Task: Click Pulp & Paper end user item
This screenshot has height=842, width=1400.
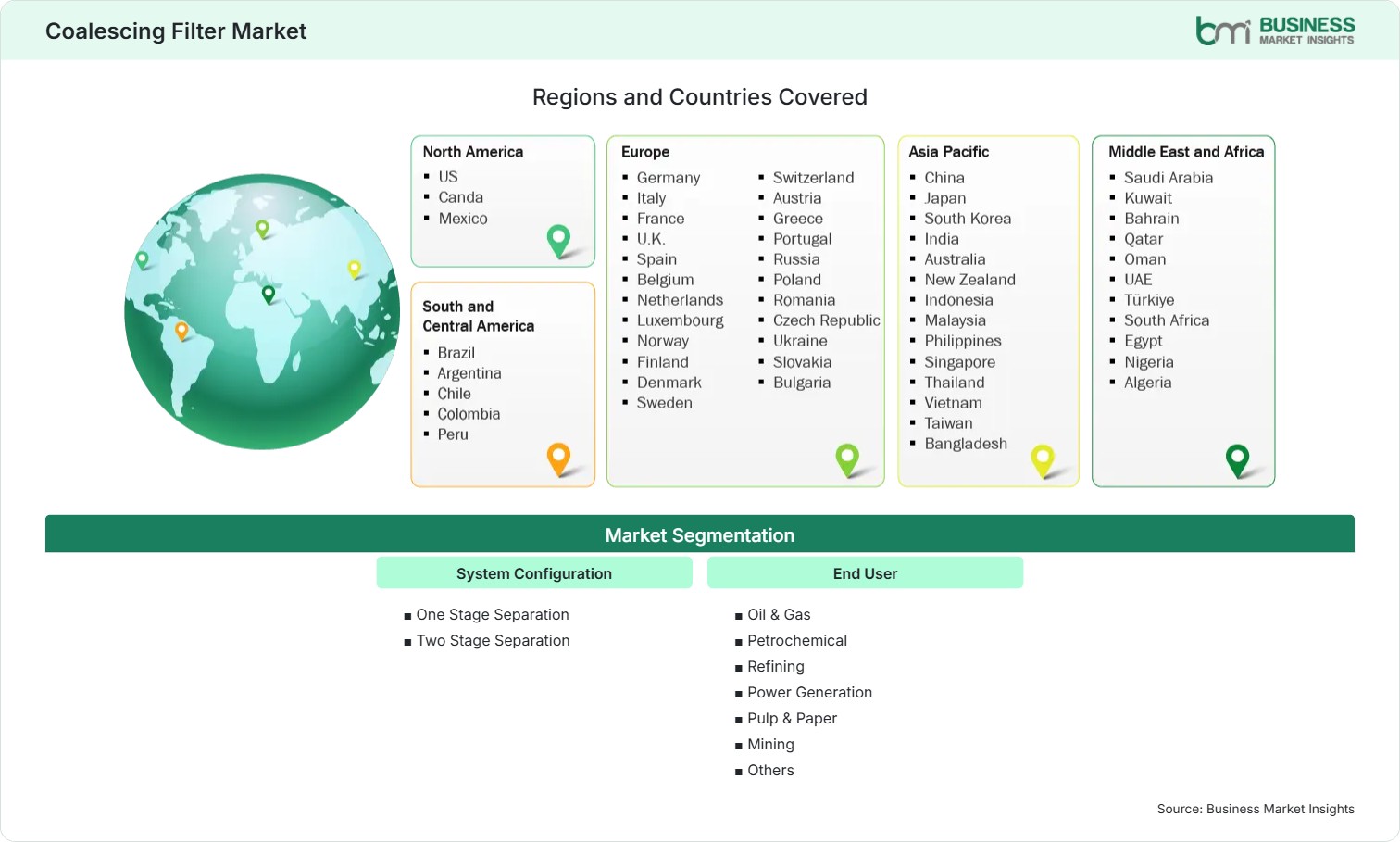Action: [x=793, y=718]
